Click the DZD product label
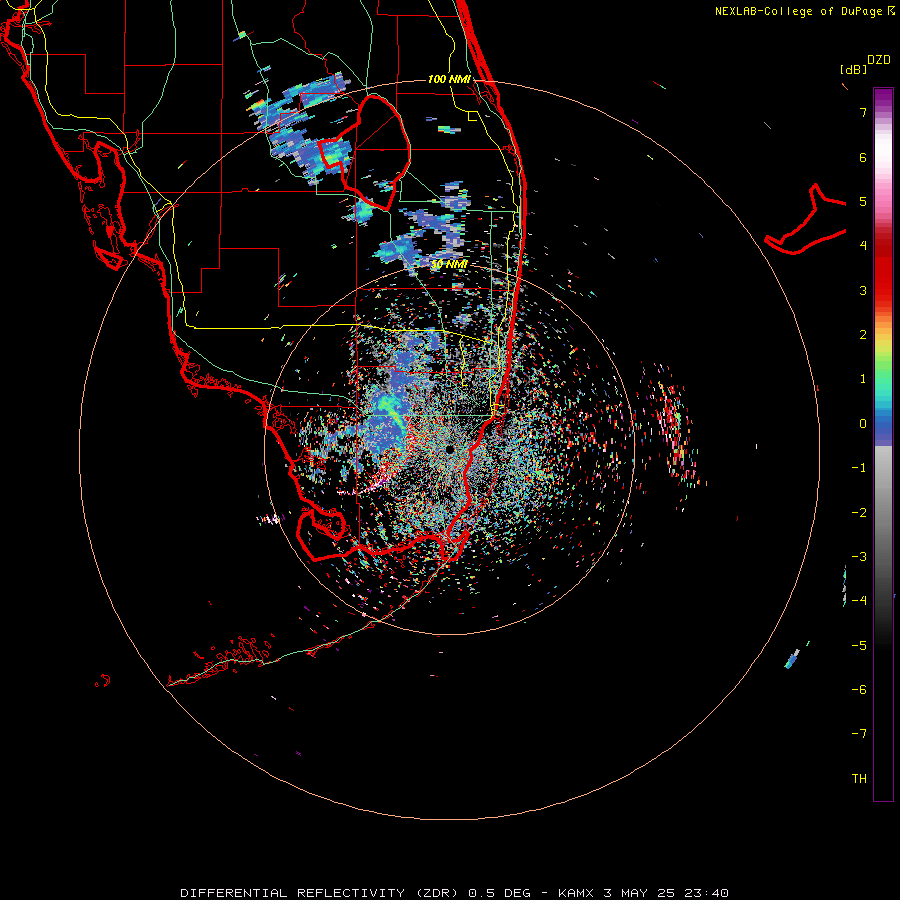This screenshot has width=900, height=900. pos(879,60)
